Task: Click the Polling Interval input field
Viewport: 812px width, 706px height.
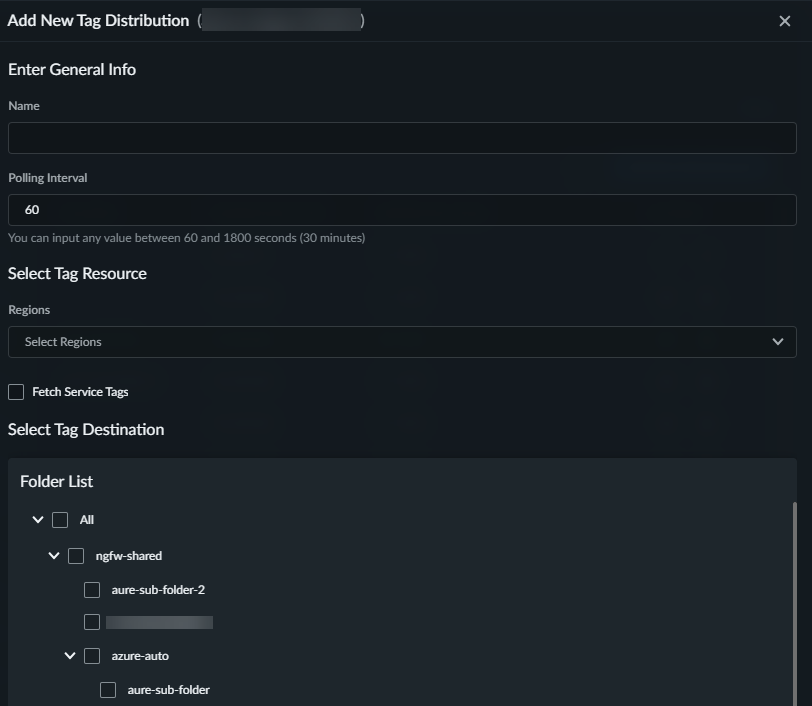Action: [402, 210]
